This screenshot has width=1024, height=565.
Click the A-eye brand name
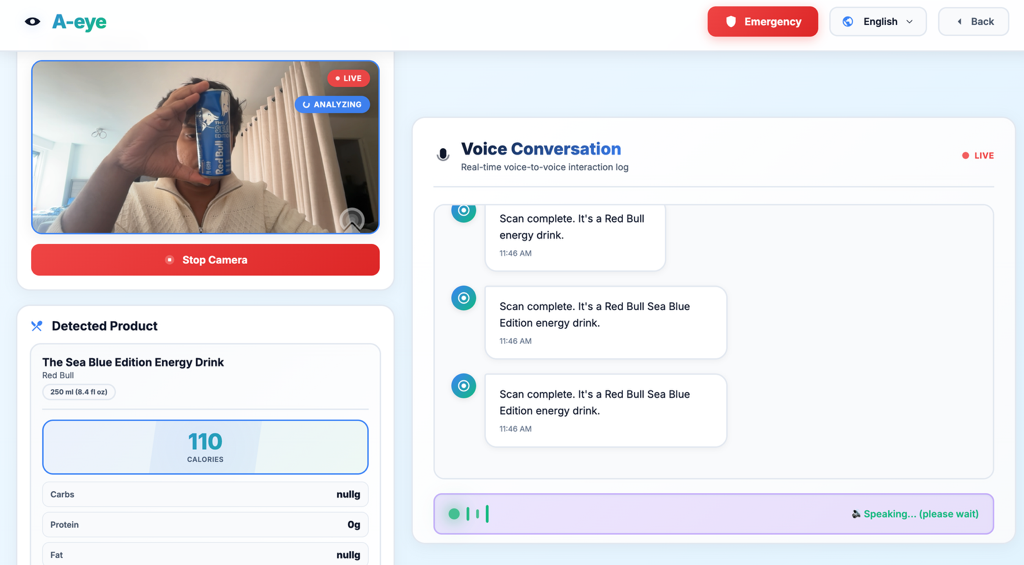coord(79,22)
